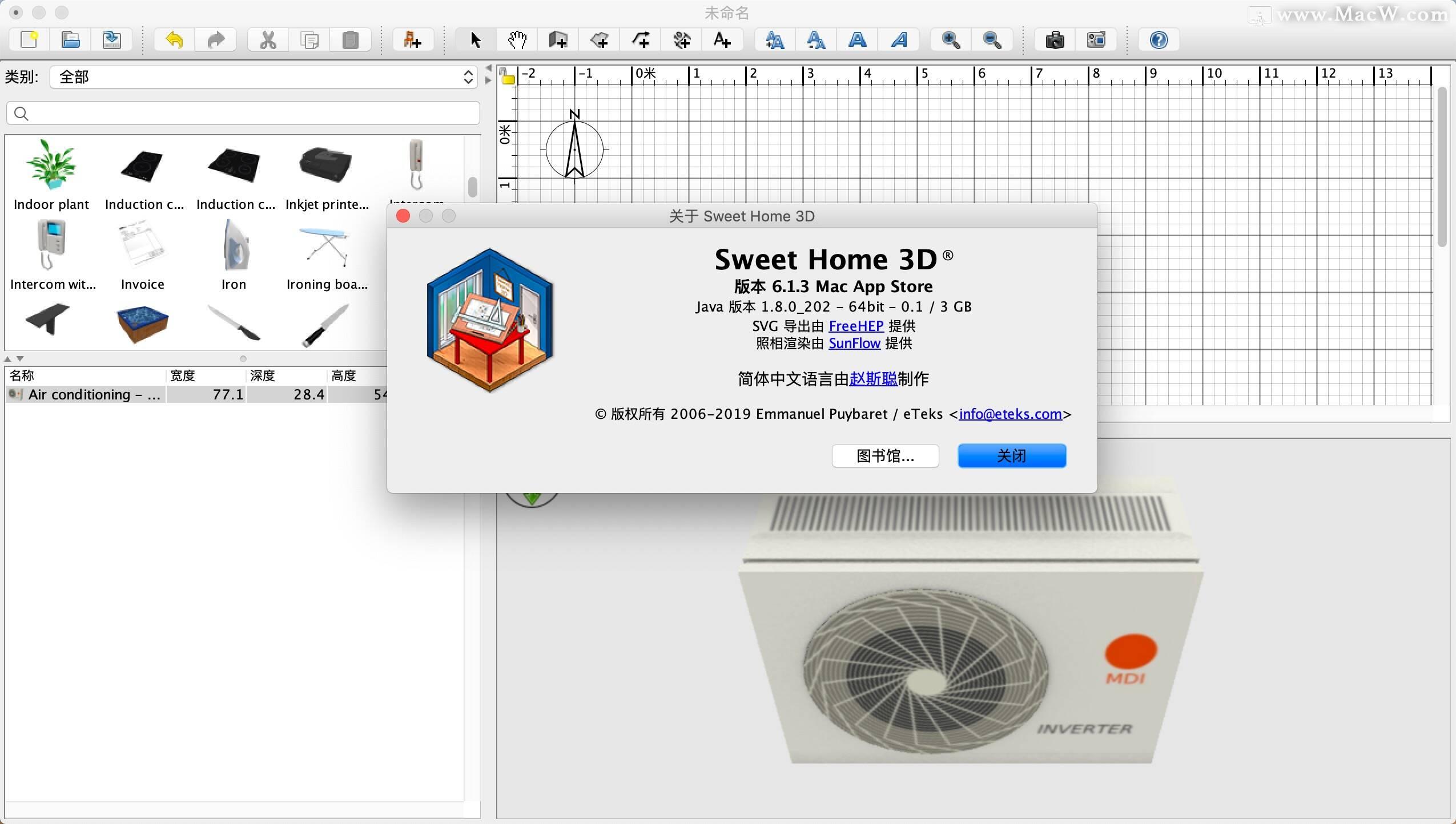
Task: Click the SunFlow rendering engine link
Action: (854, 343)
